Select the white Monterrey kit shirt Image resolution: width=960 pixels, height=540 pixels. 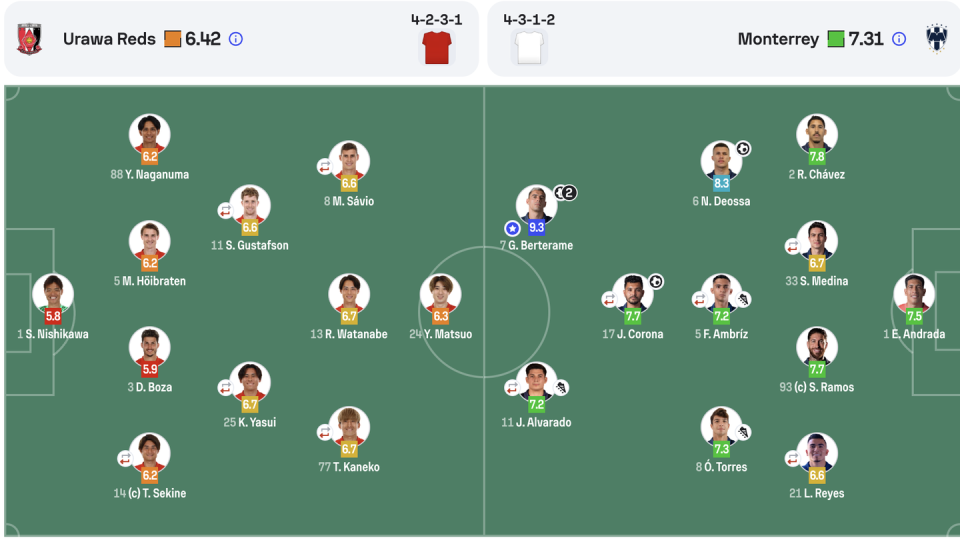point(529,48)
